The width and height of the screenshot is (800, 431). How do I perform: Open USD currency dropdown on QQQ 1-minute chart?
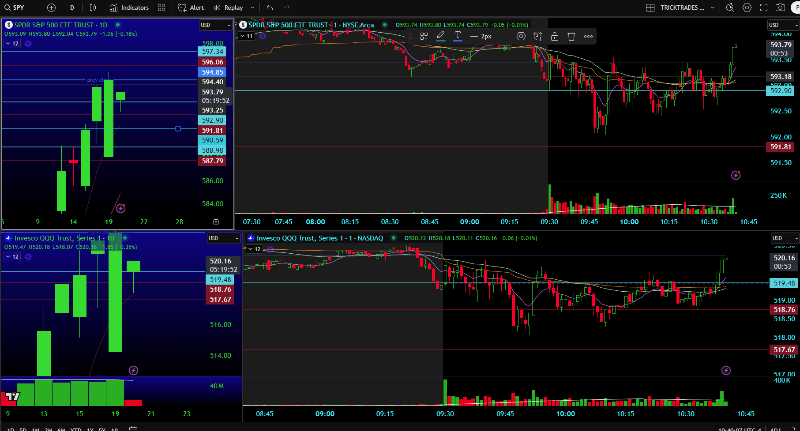pos(786,238)
